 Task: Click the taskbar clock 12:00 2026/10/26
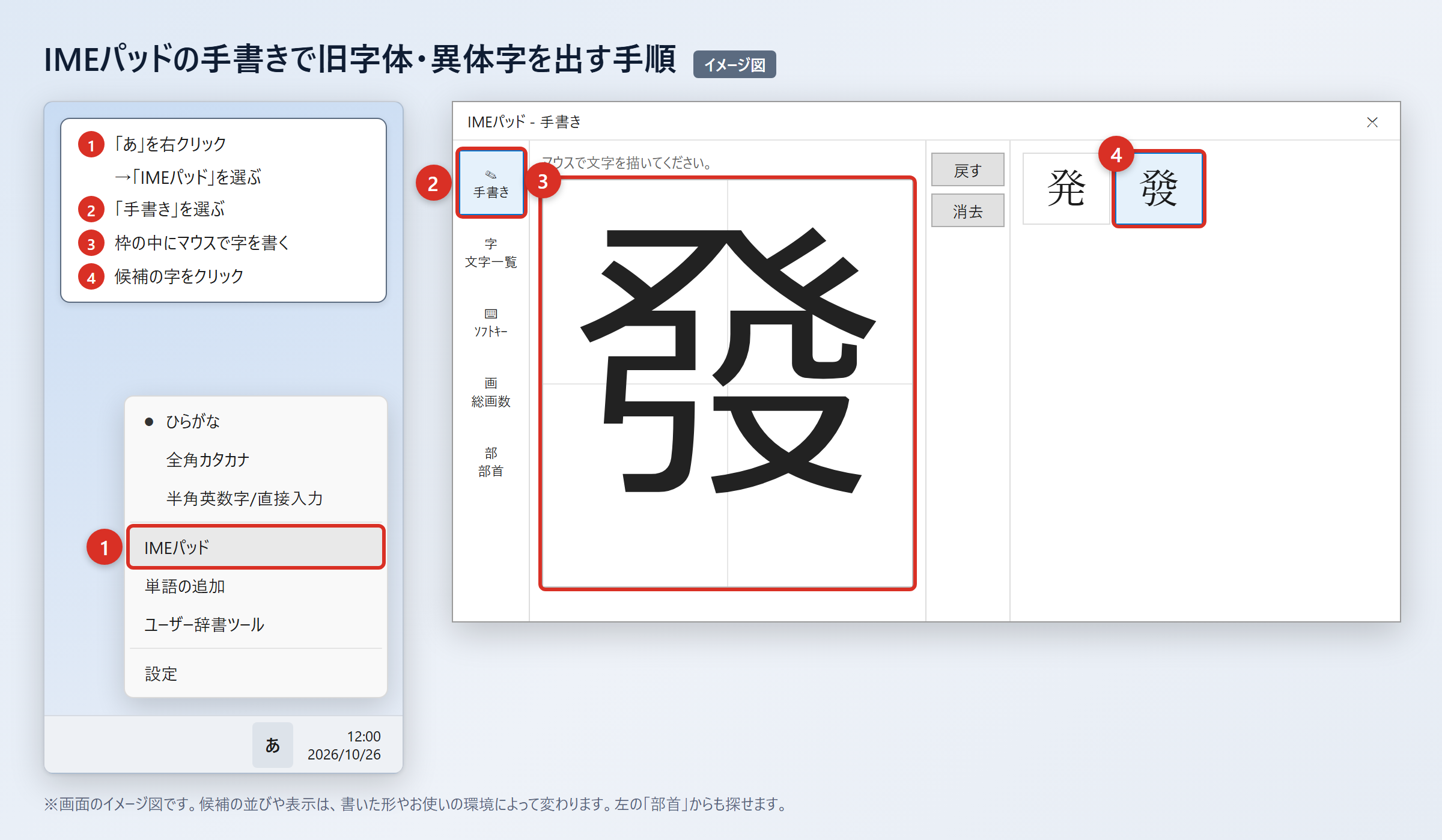tap(344, 745)
